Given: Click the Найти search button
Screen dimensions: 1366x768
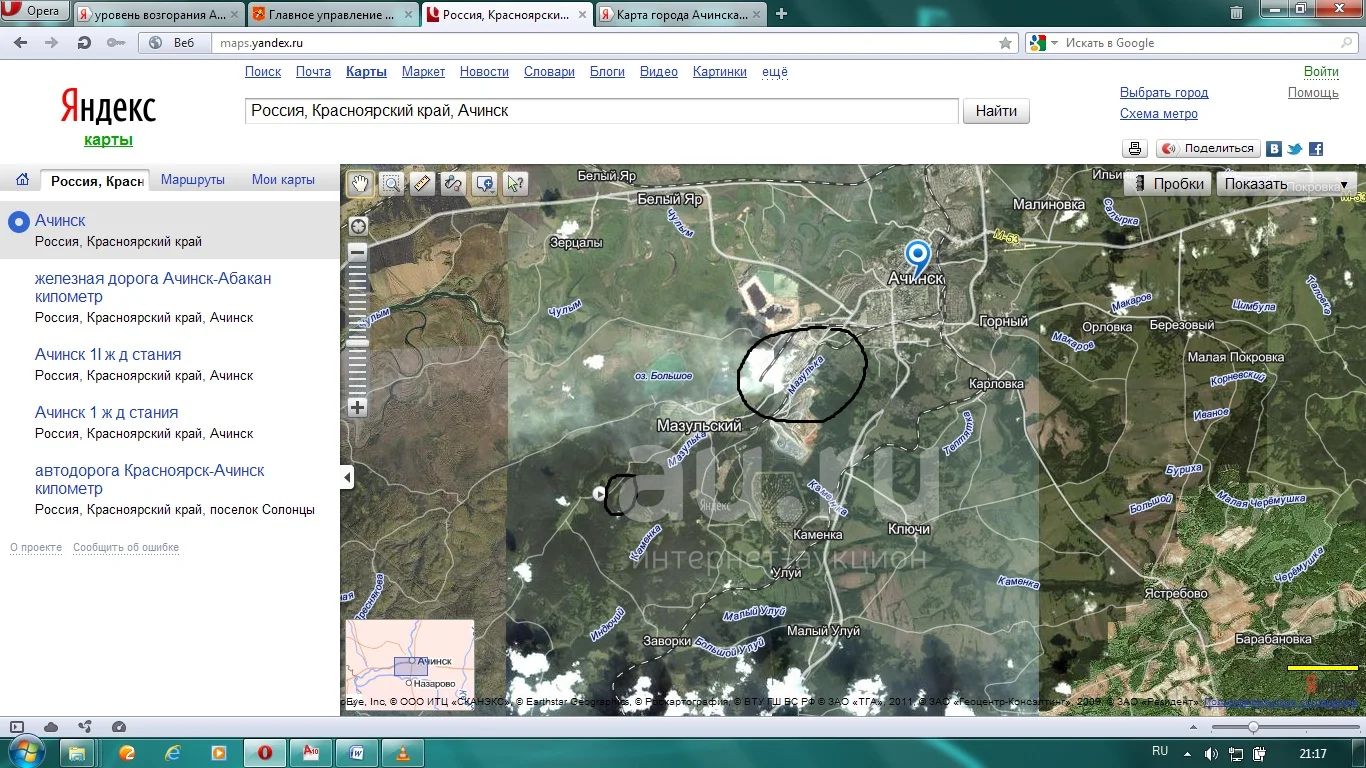Looking at the screenshot, I should point(996,111).
